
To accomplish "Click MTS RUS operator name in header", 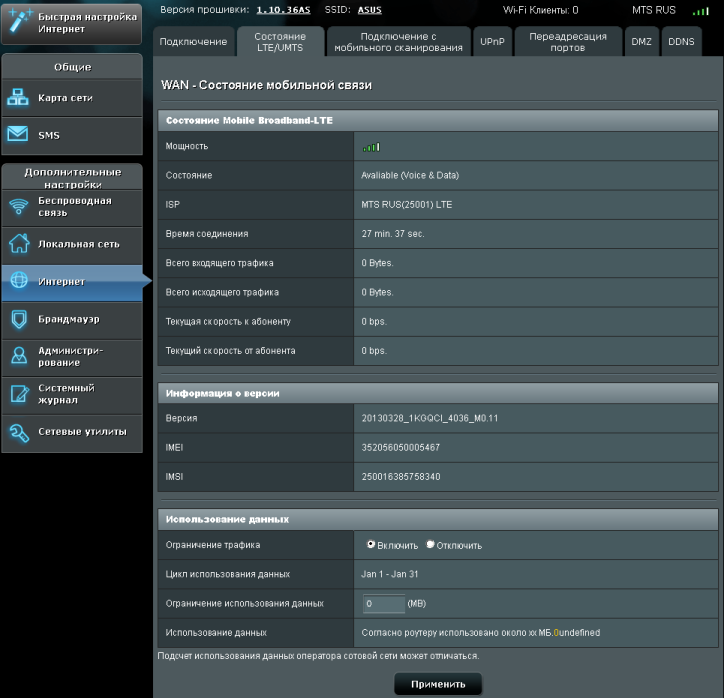I will click(x=654, y=10).
